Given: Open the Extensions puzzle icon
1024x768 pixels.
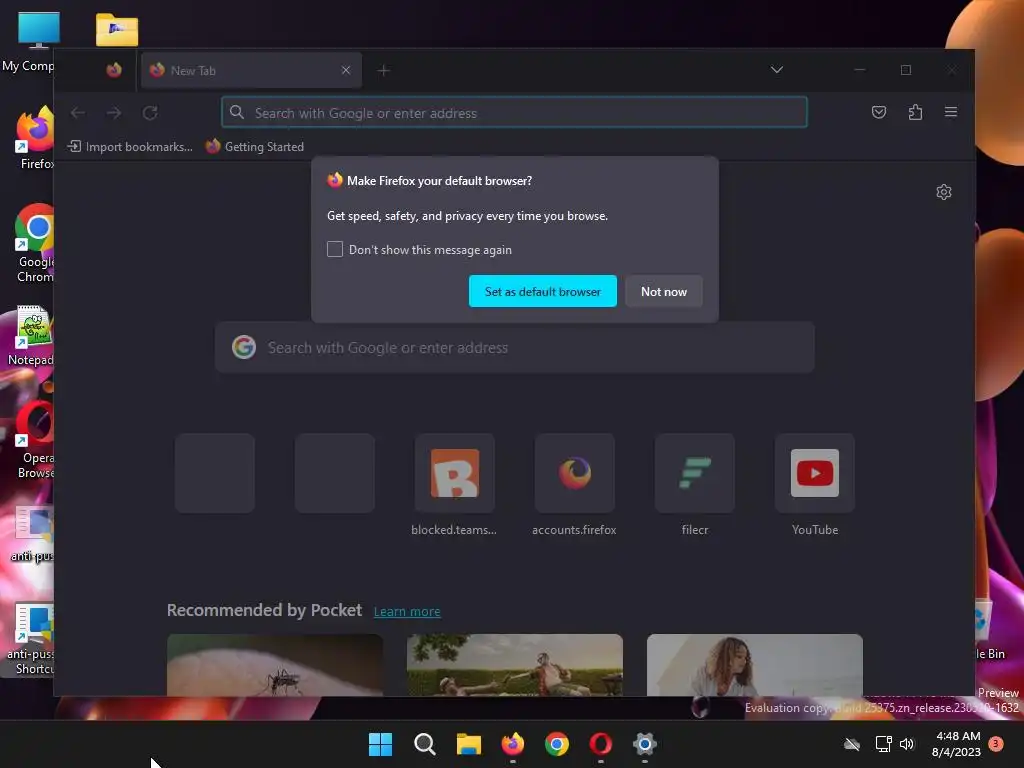Looking at the screenshot, I should tap(915, 112).
